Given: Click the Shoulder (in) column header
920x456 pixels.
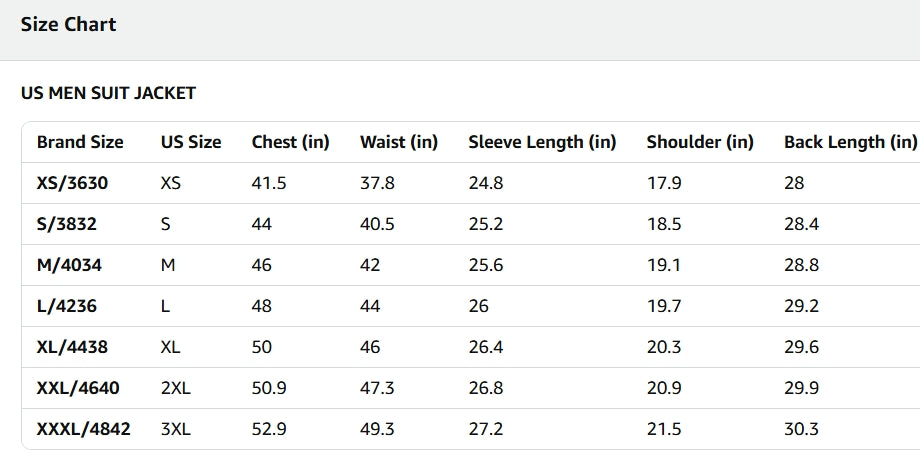Looking at the screenshot, I should 700,142.
